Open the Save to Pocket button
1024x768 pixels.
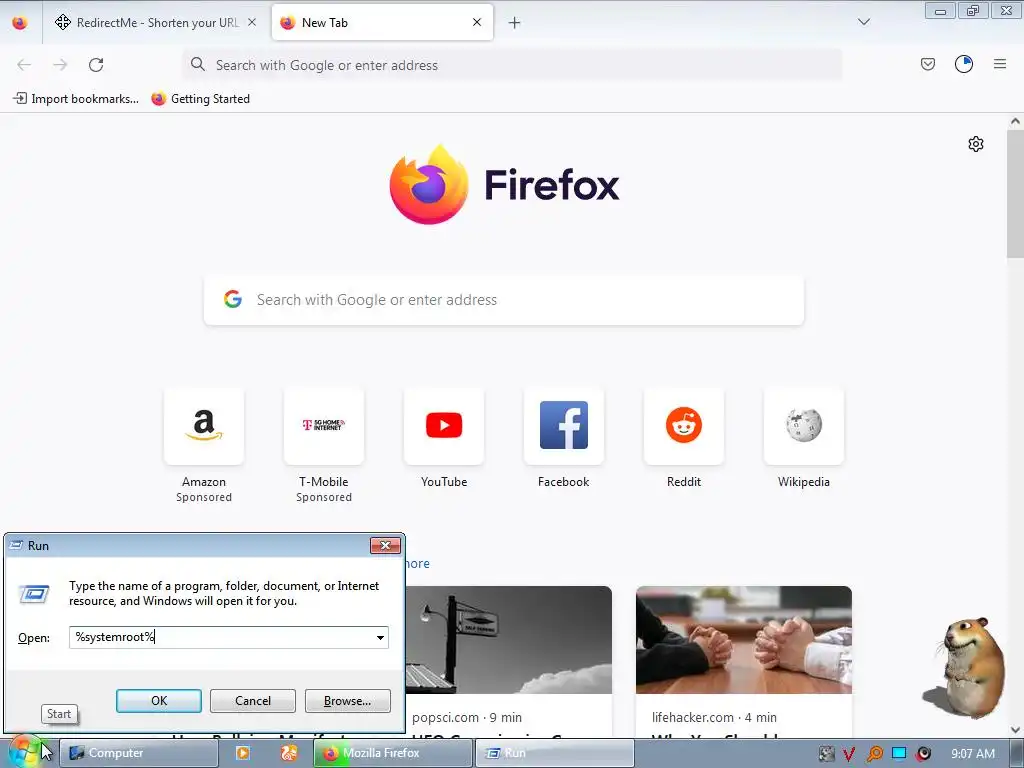pos(927,64)
